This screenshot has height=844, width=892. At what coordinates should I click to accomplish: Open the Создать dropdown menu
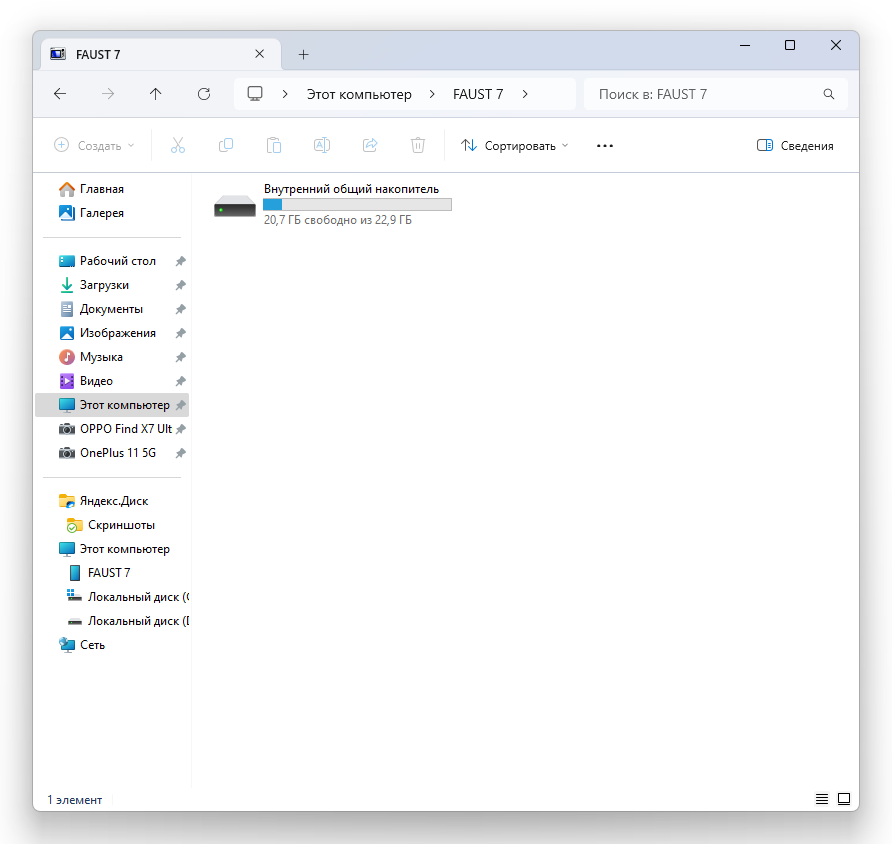(x=94, y=146)
